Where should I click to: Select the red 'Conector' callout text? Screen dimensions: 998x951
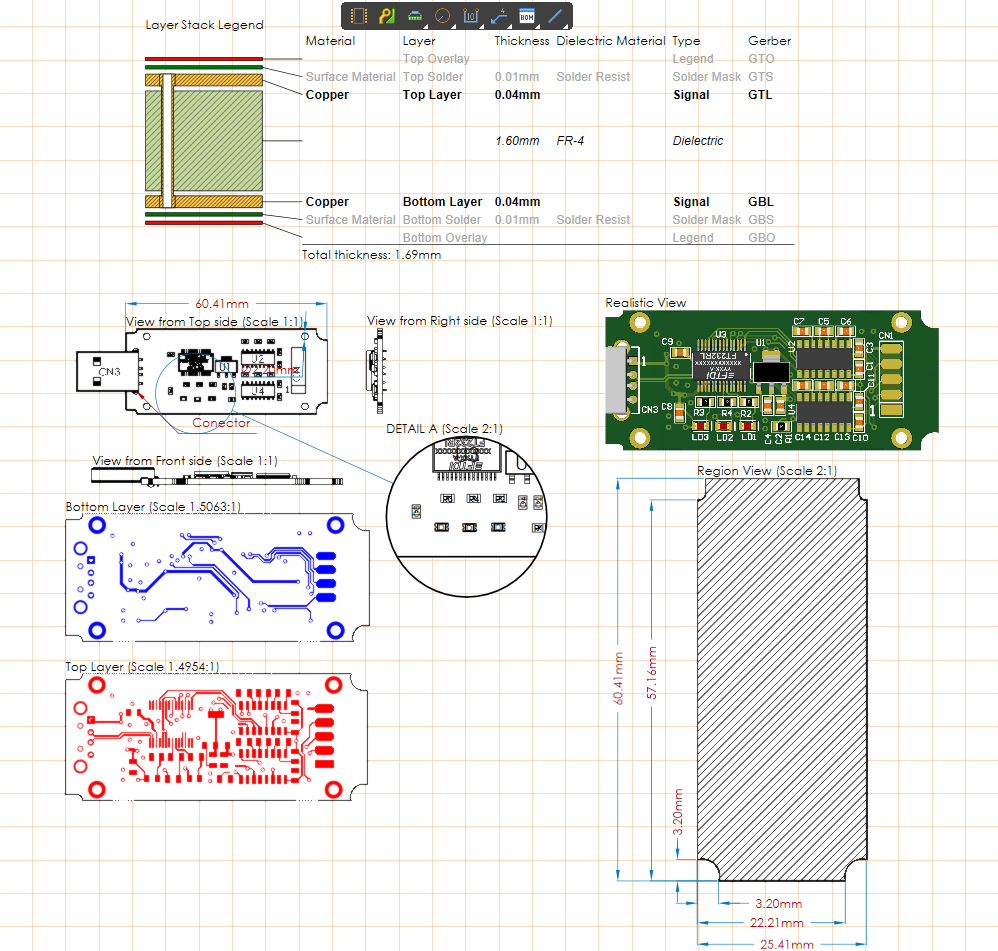click(221, 423)
